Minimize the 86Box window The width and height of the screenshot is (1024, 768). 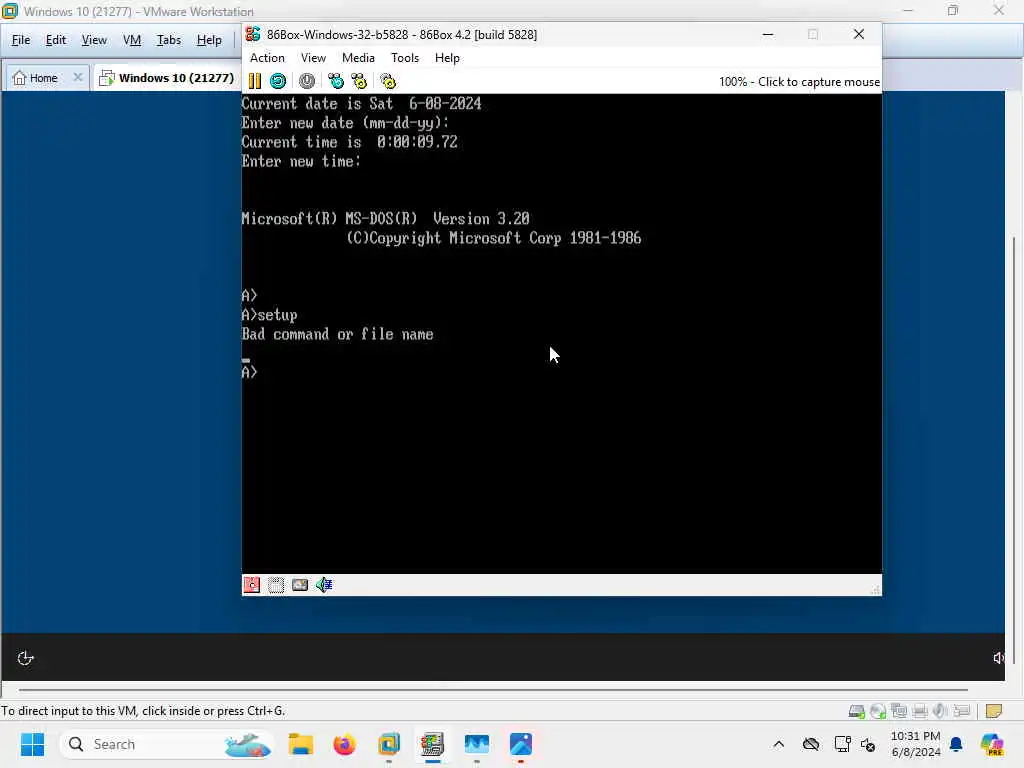pyautogui.click(x=768, y=35)
